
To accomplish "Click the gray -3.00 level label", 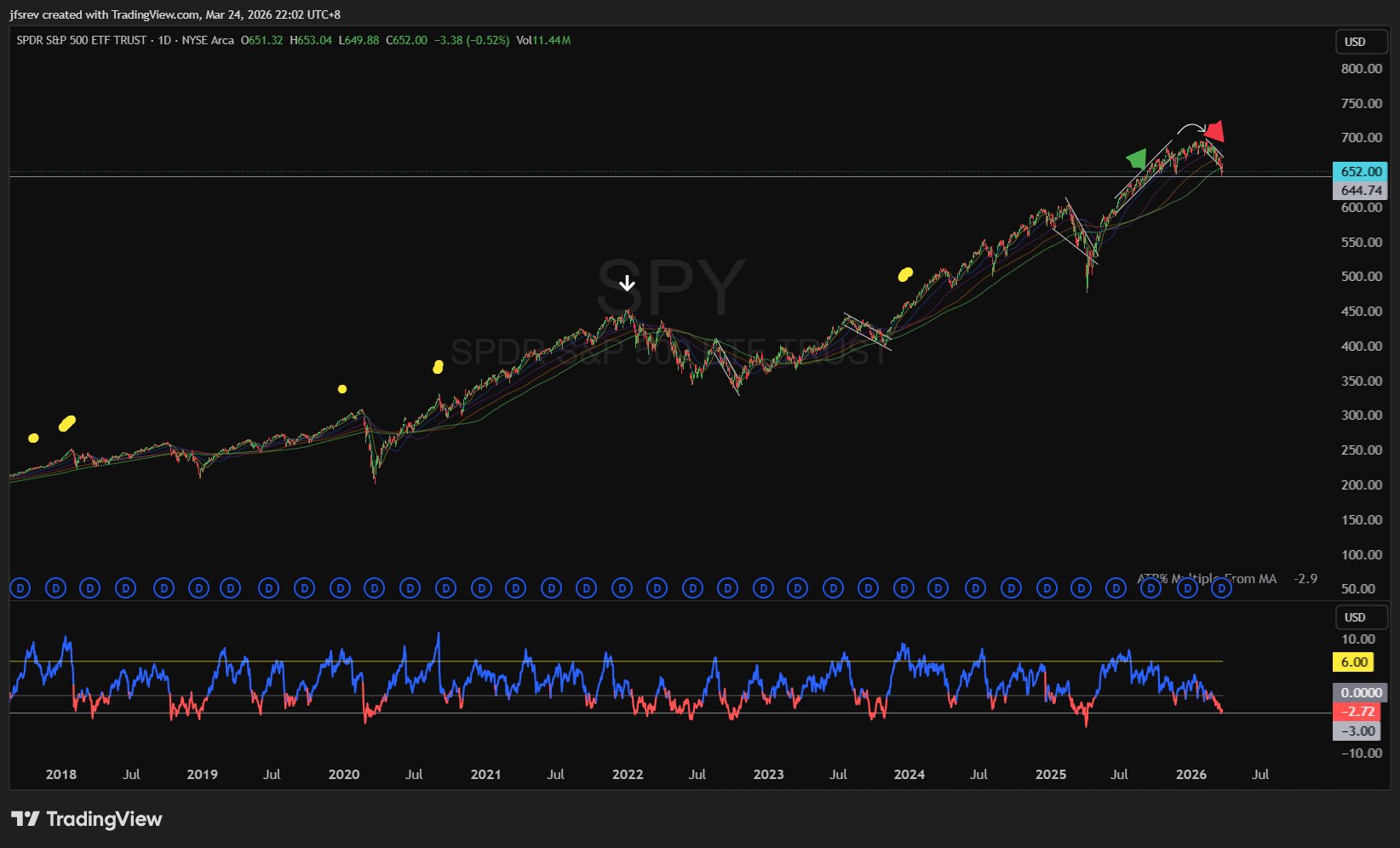I will pos(1357,731).
